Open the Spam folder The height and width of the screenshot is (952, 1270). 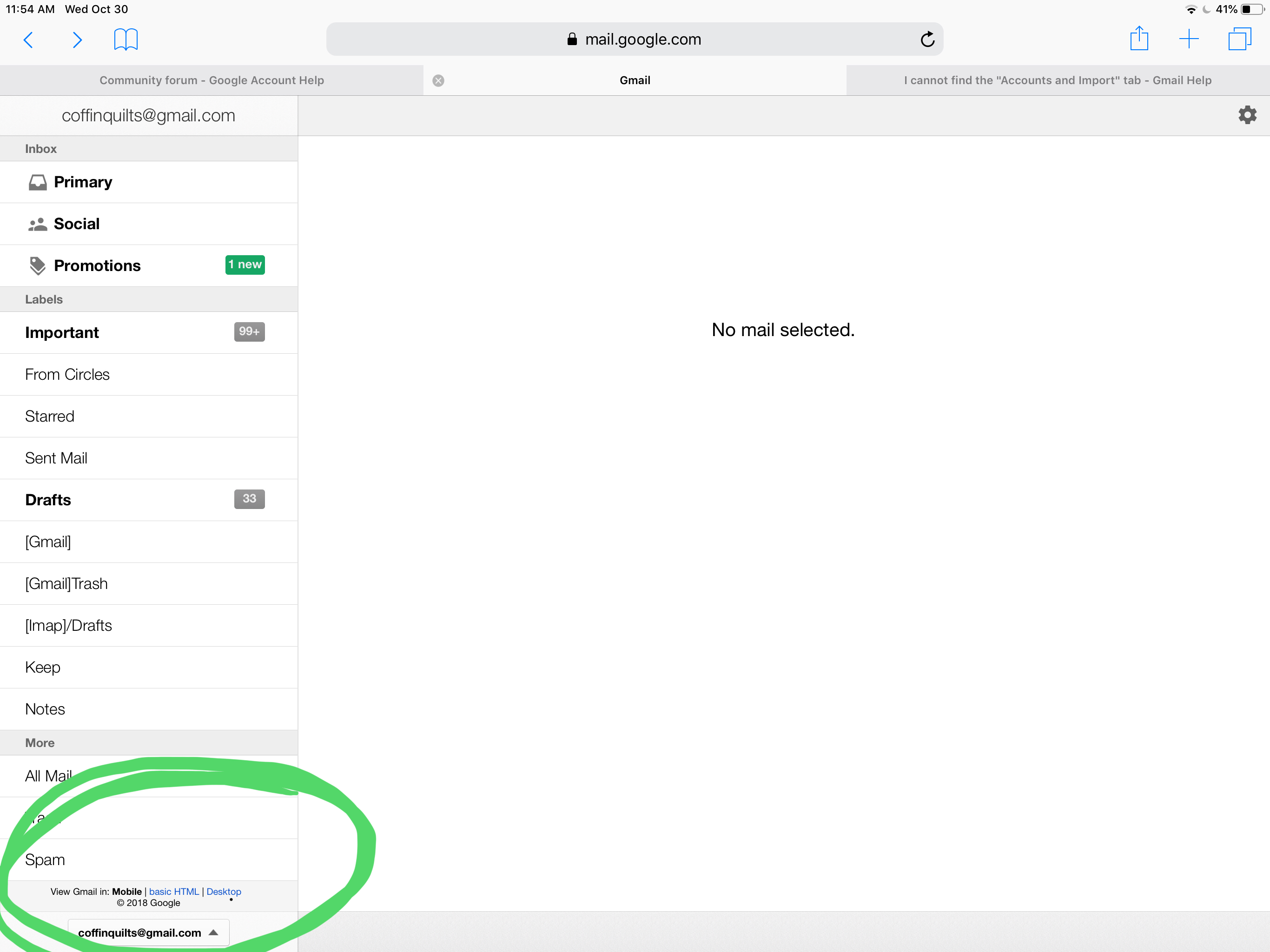coord(46,859)
